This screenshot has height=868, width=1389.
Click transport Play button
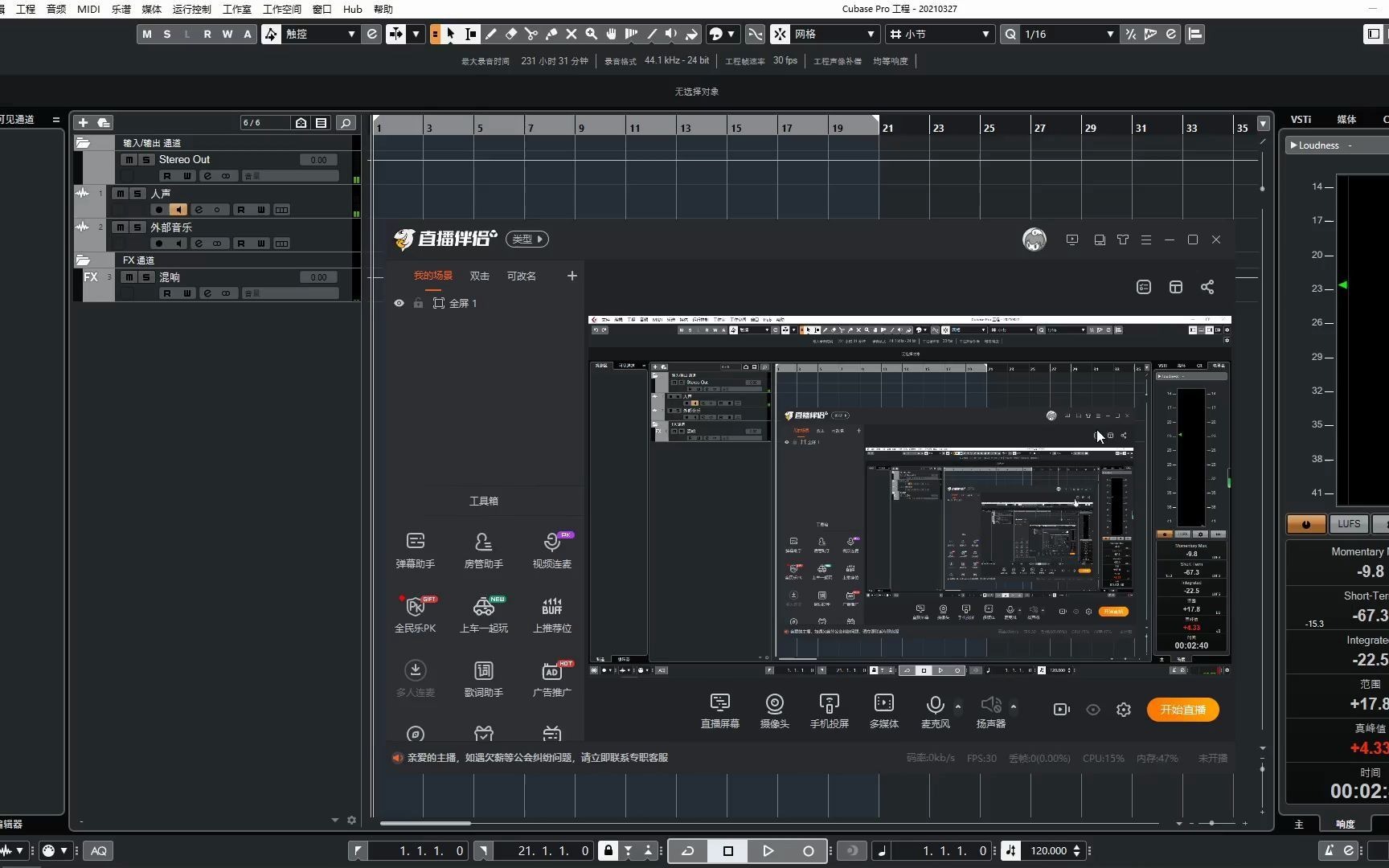[768, 850]
